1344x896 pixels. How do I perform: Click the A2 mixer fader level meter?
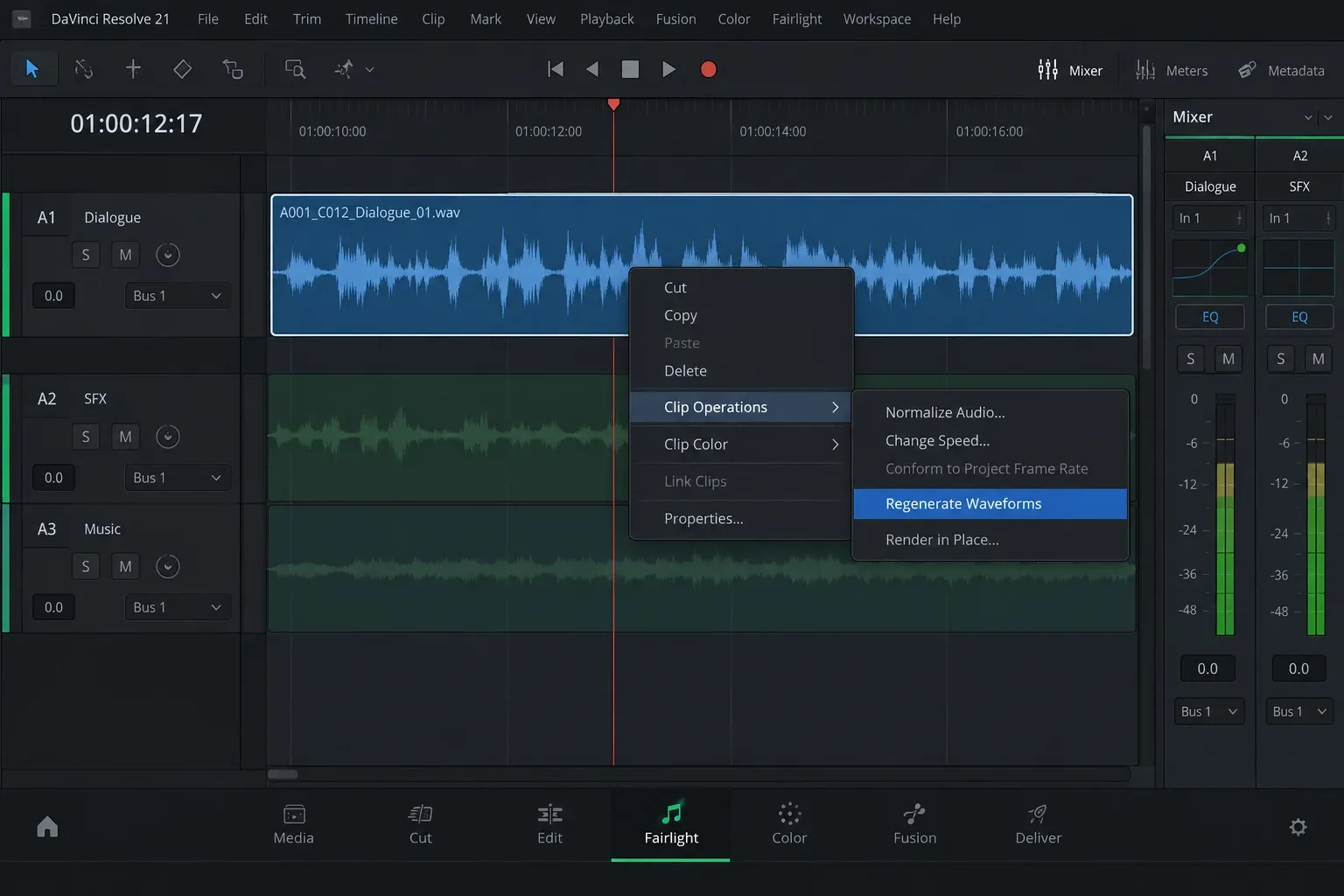tap(1316, 514)
